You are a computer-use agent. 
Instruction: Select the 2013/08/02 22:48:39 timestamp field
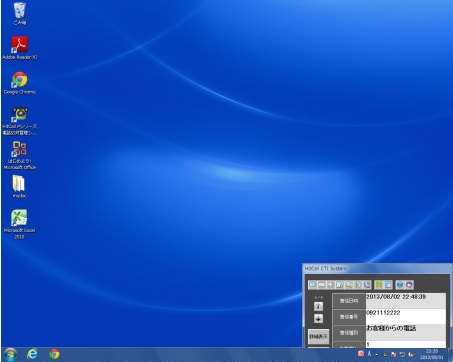click(406, 301)
